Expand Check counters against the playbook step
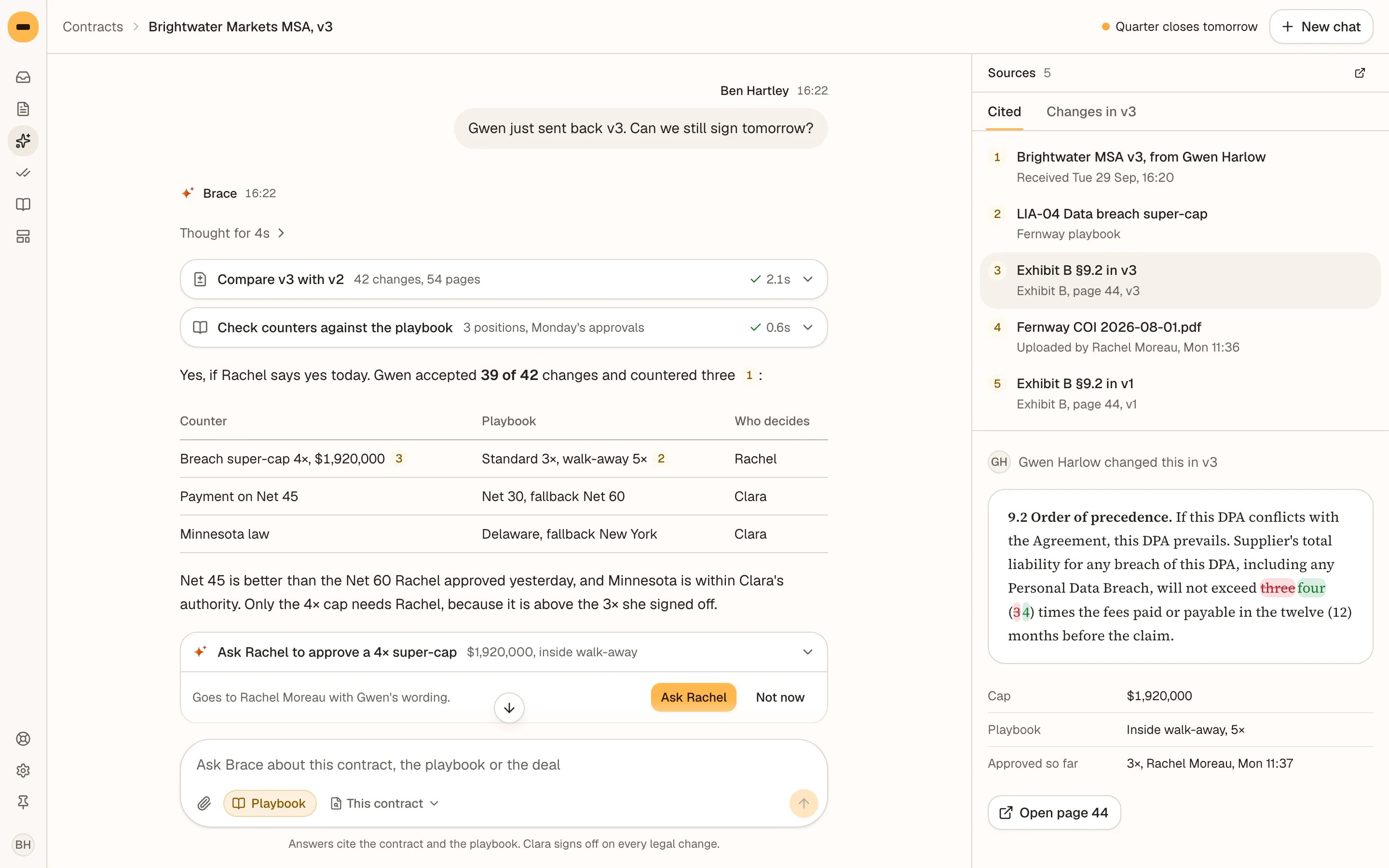Image resolution: width=1389 pixels, height=868 pixels. point(504,327)
